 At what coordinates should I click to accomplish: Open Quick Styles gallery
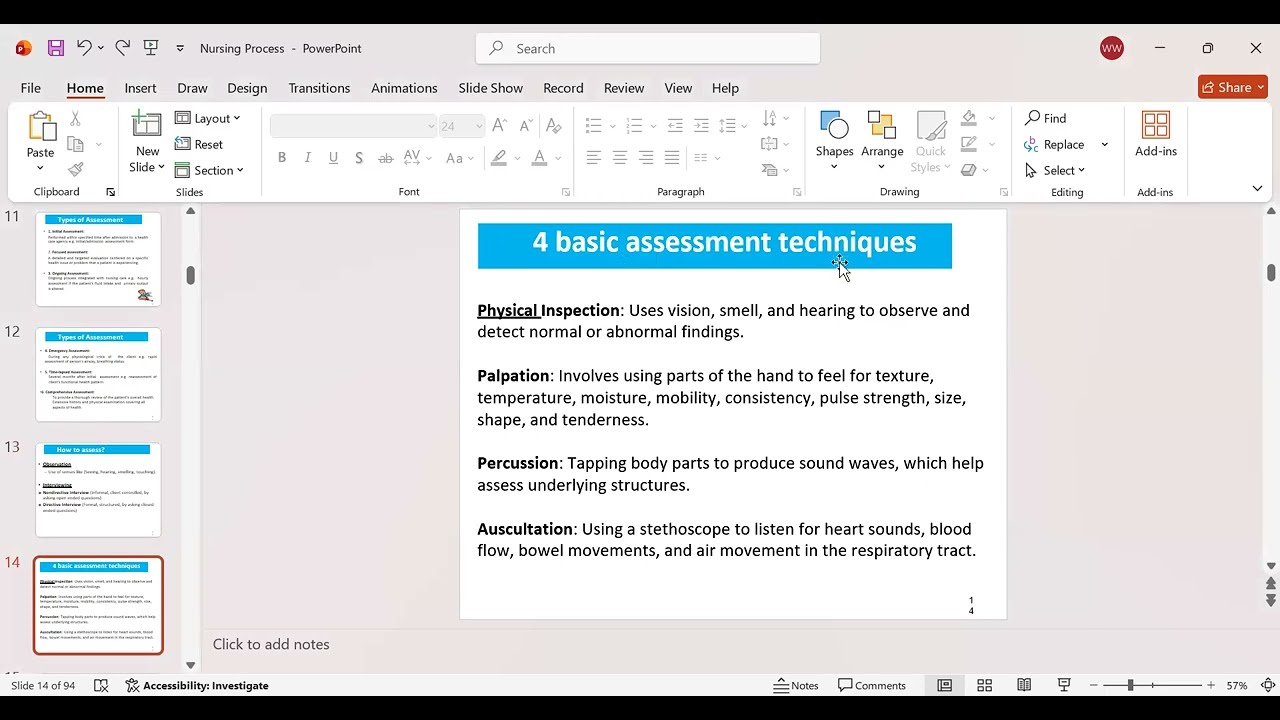coord(931,140)
